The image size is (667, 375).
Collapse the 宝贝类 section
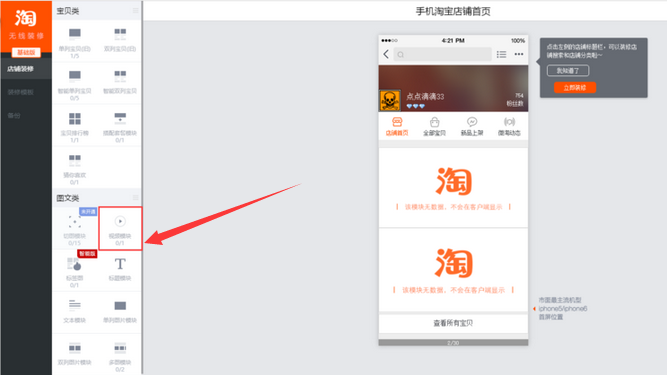135,11
